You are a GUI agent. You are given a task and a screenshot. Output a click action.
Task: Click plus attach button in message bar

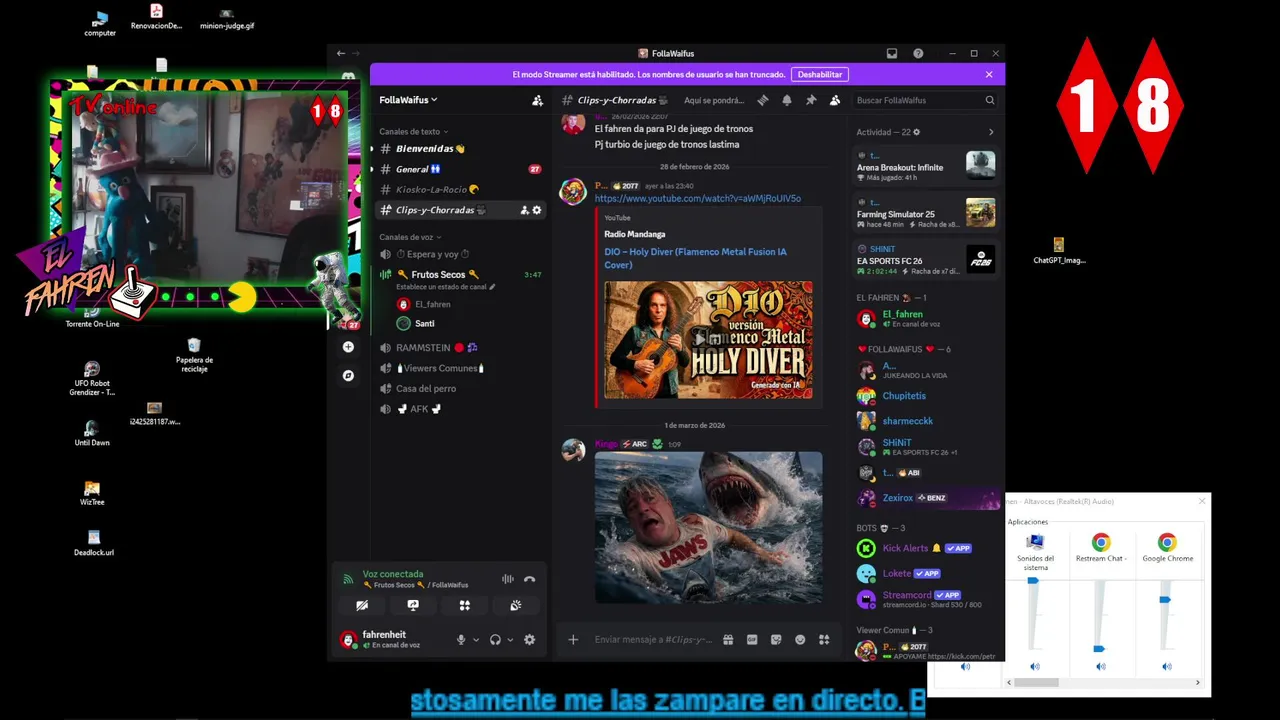coord(573,640)
